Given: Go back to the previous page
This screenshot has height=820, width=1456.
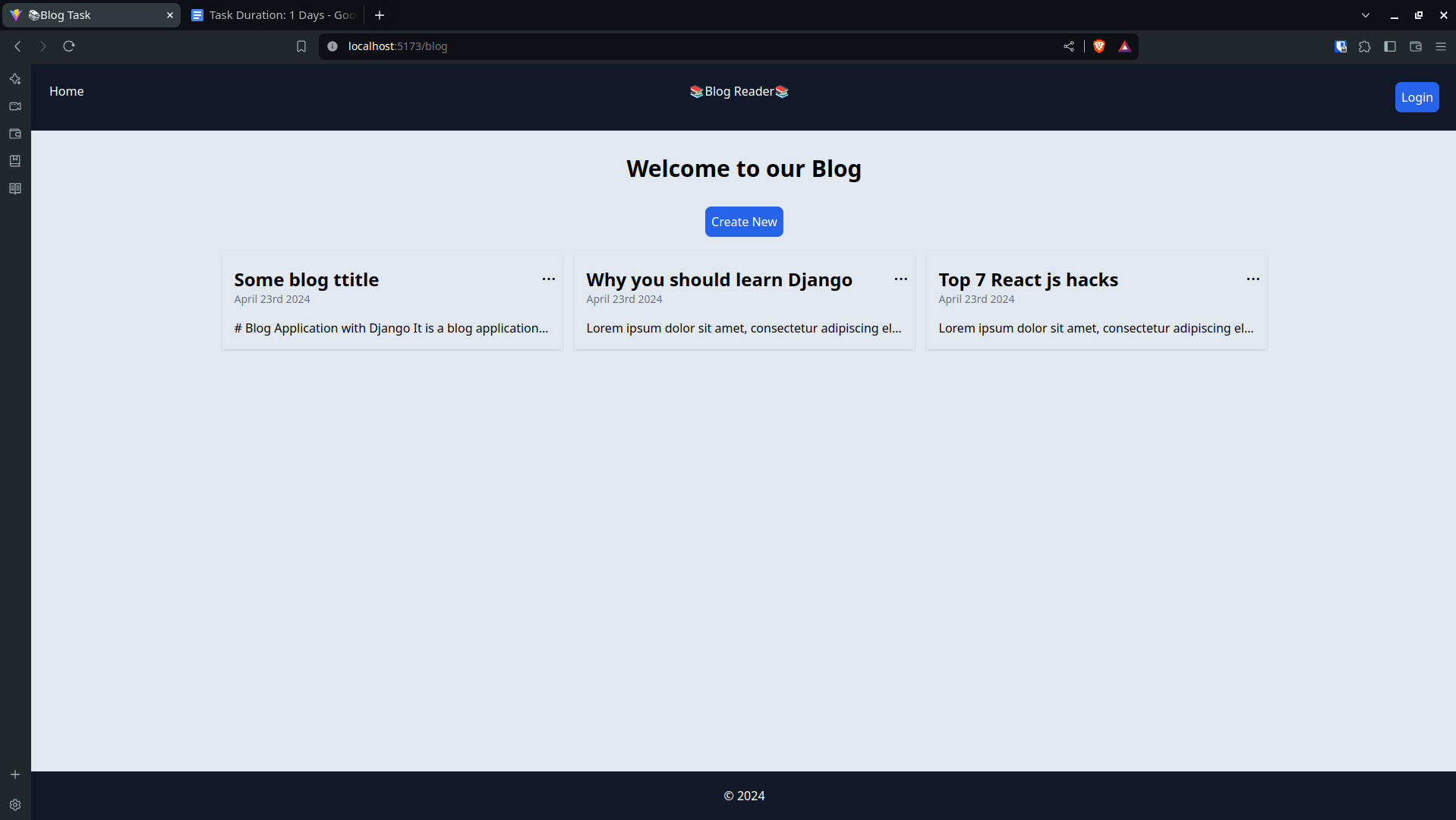Looking at the screenshot, I should [17, 46].
